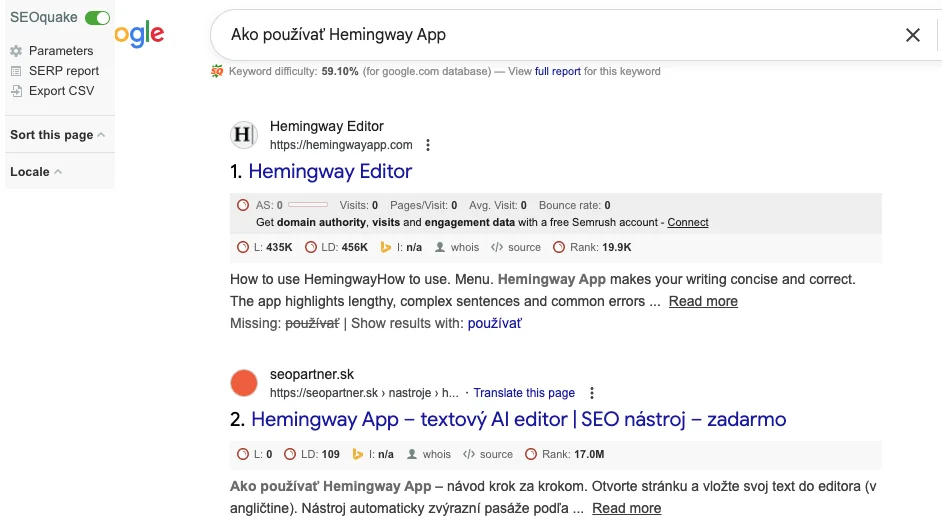Screen dimensions: 942x528
Task: Click Connect to link Semrush account
Action: 688,222
